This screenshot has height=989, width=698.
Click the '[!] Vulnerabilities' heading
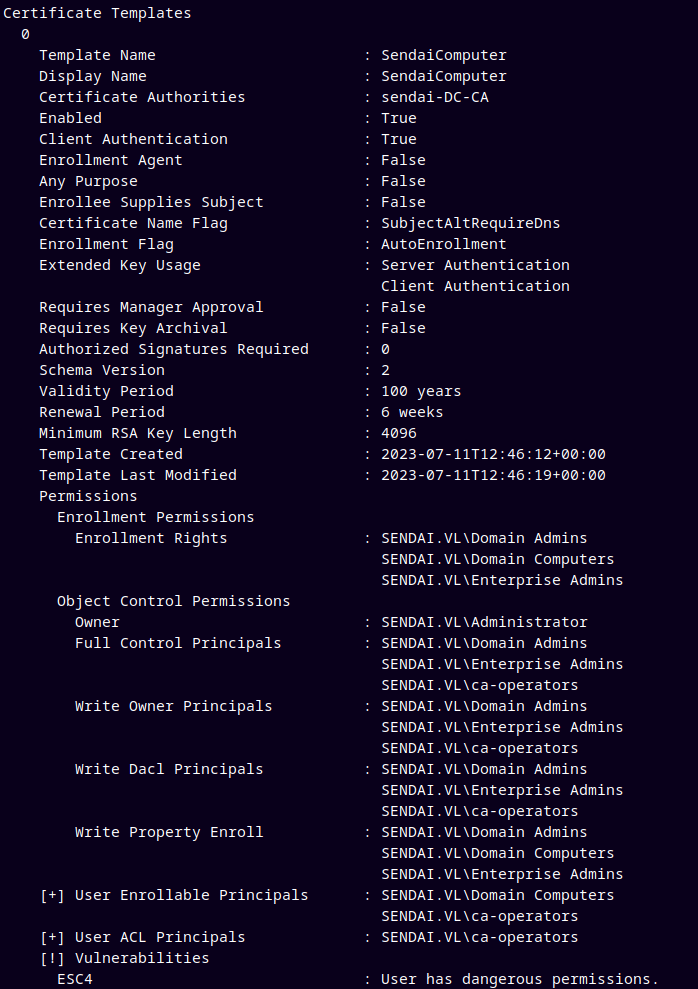(124, 958)
